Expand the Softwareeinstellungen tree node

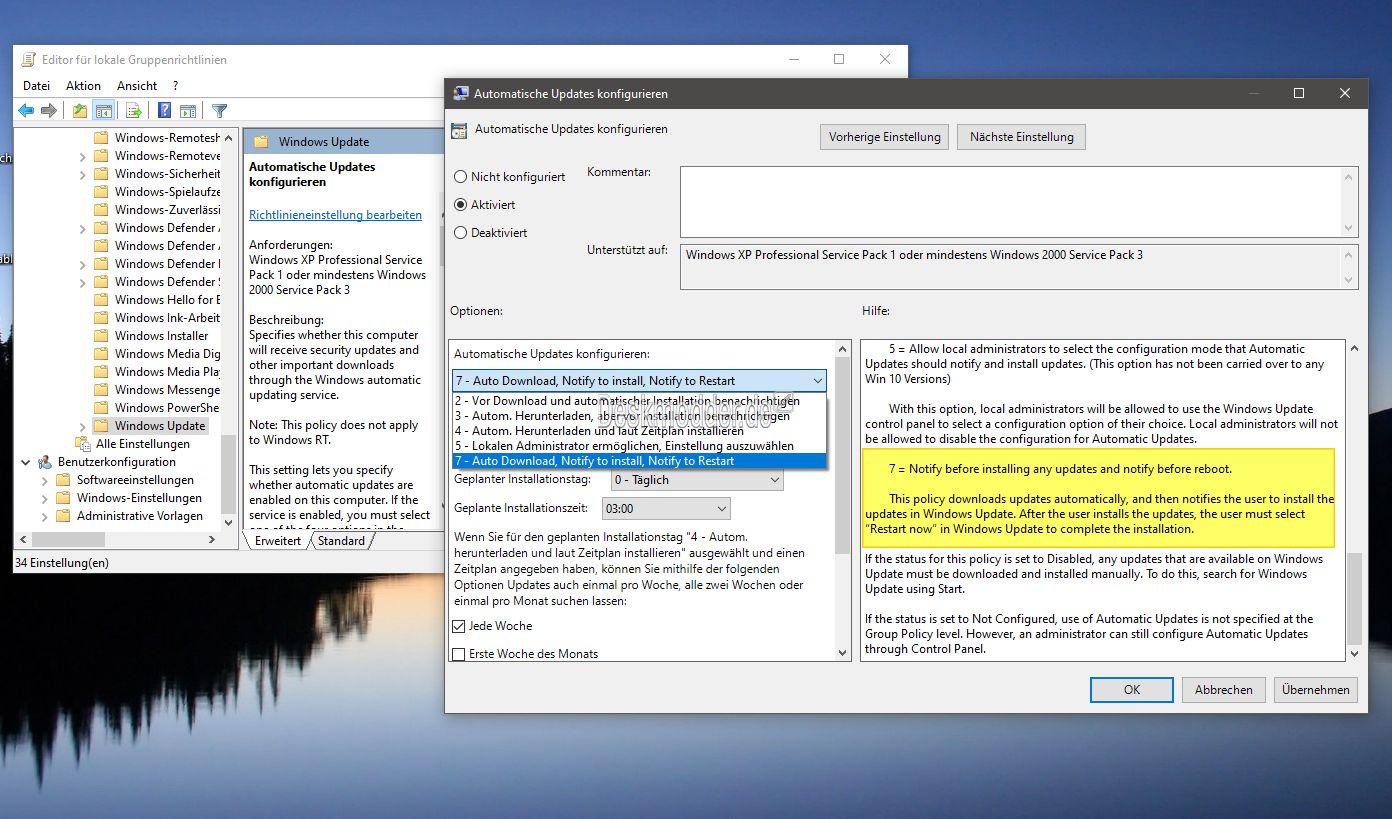44,479
